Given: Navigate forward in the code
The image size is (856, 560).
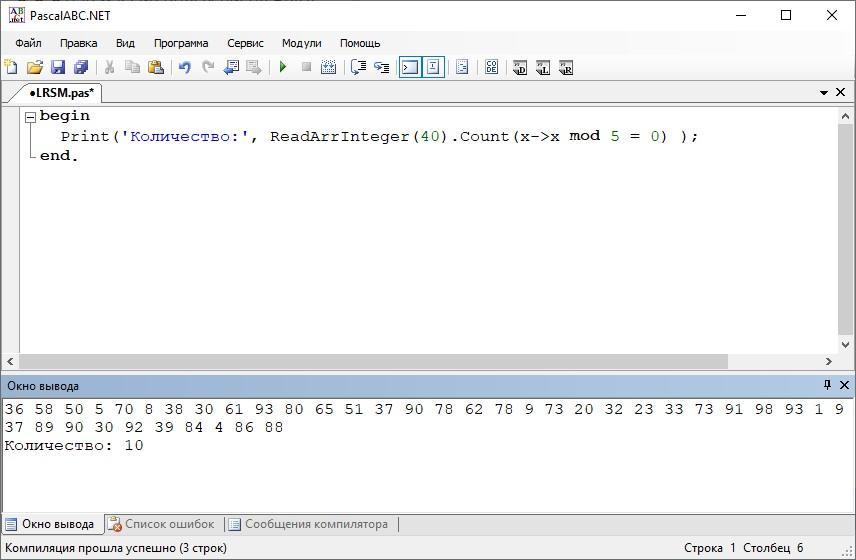Looking at the screenshot, I should click(x=254, y=67).
